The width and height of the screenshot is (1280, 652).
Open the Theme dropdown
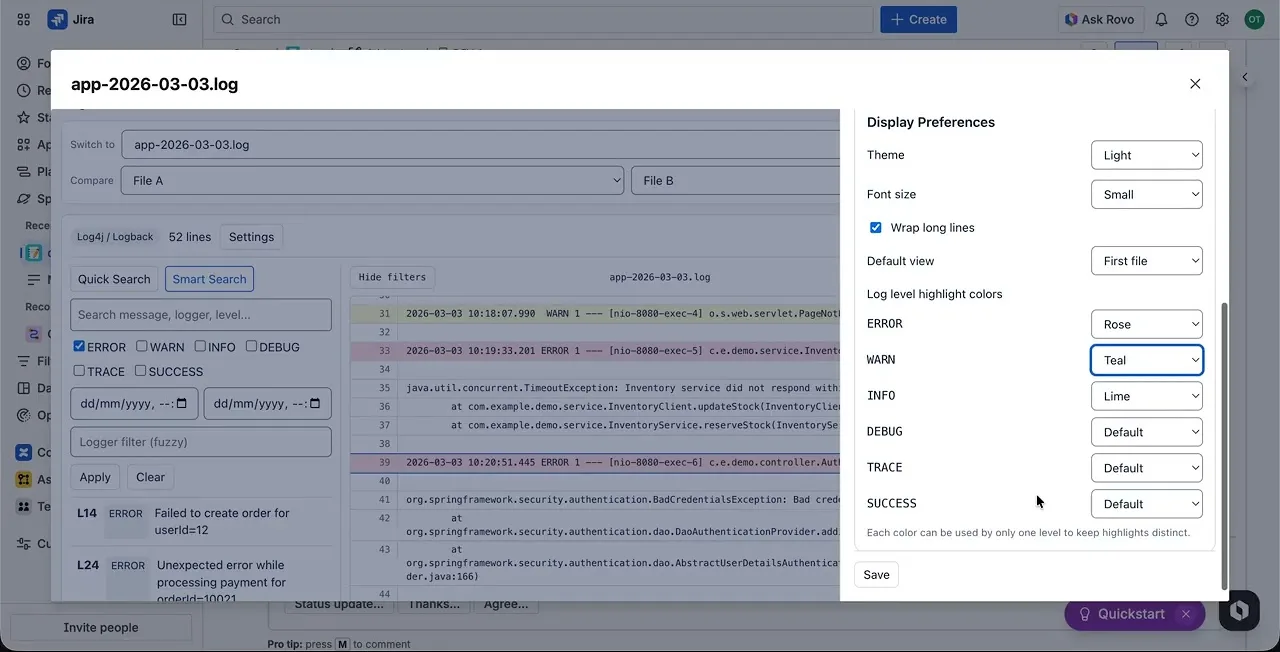1146,155
